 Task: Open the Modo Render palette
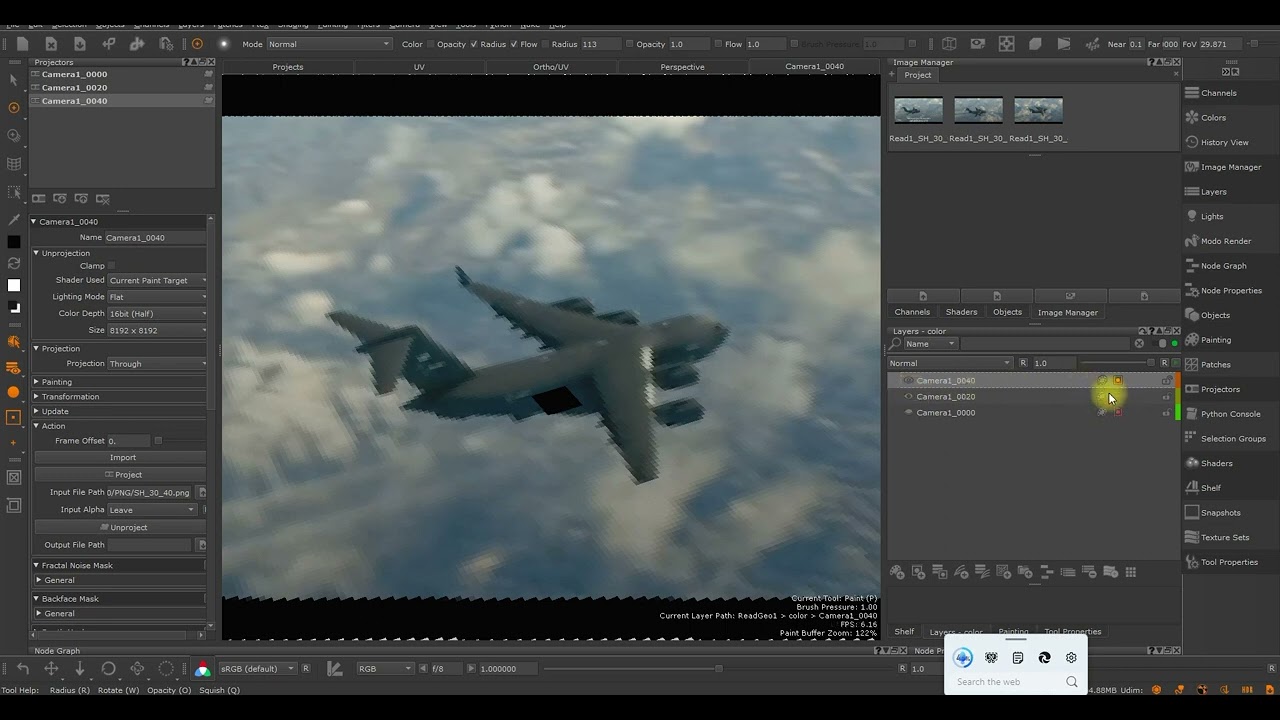[x=1225, y=241]
